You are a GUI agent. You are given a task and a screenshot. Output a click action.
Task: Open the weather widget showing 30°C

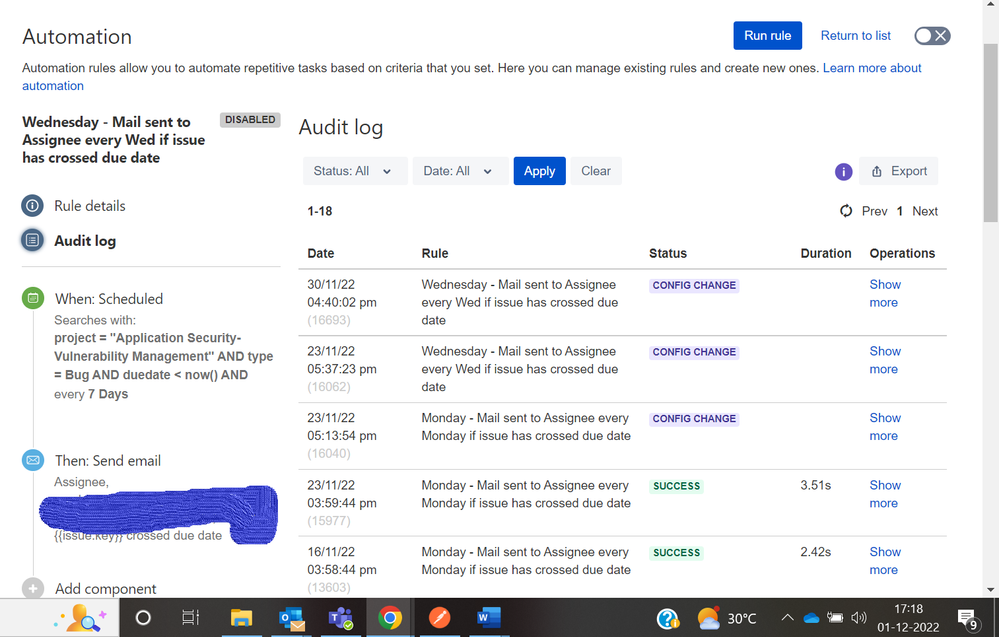coord(726,618)
